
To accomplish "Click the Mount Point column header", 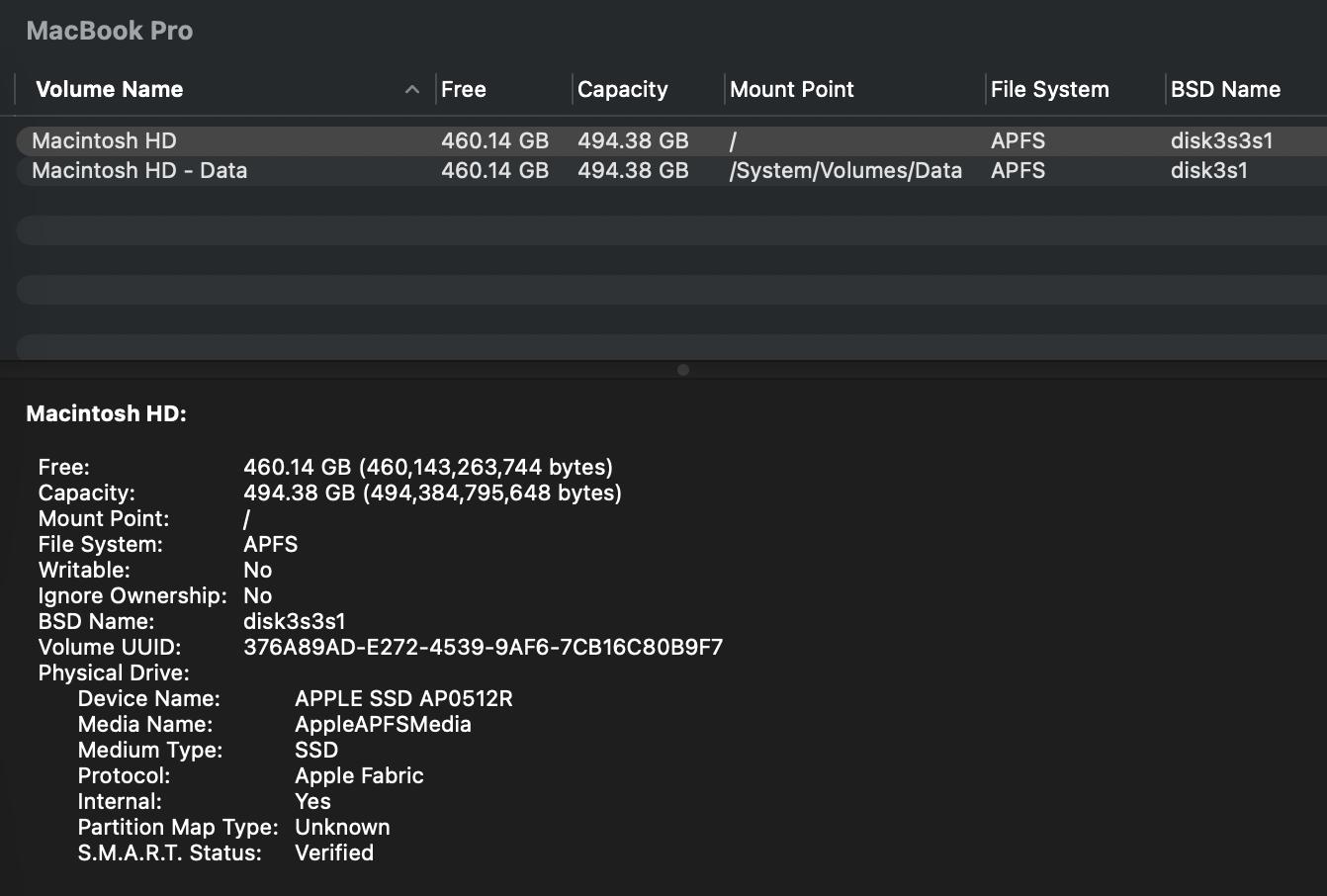I will pyautogui.click(x=791, y=90).
